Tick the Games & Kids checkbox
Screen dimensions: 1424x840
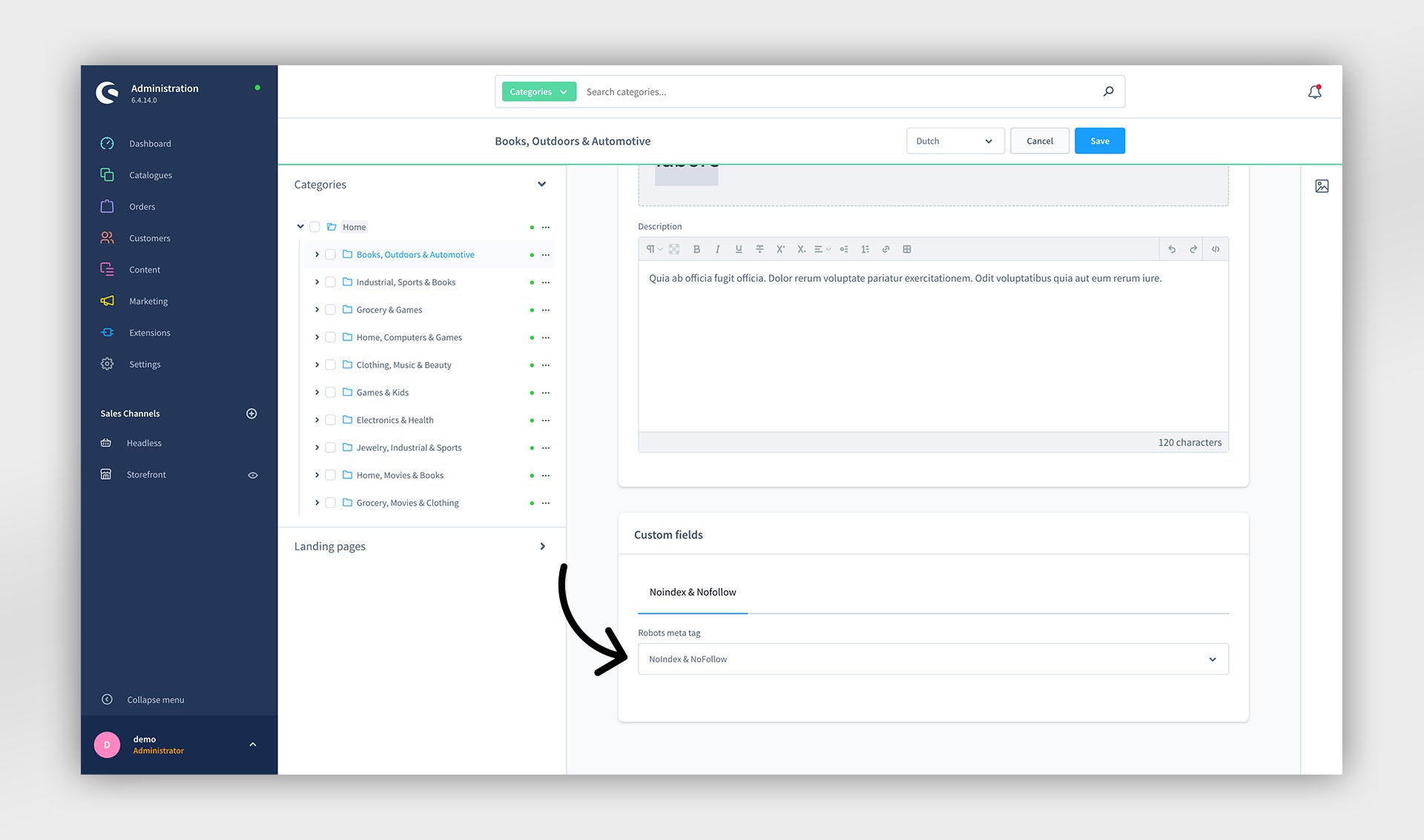click(331, 392)
